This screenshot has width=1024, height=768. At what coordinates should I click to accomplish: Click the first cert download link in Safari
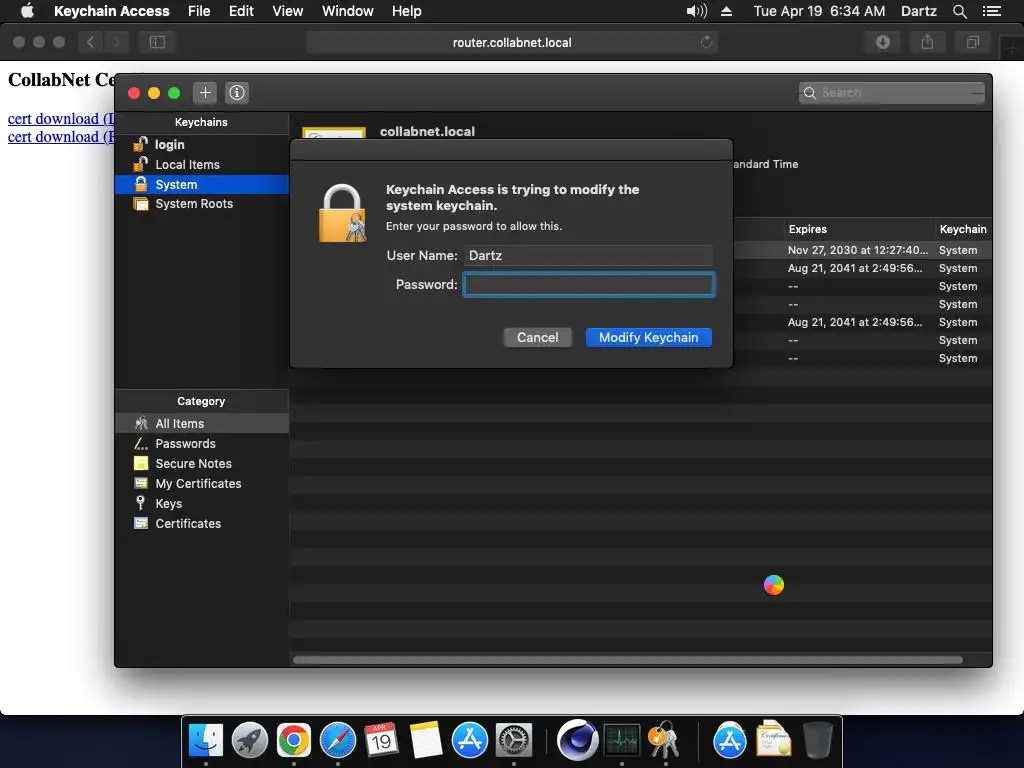(x=61, y=119)
